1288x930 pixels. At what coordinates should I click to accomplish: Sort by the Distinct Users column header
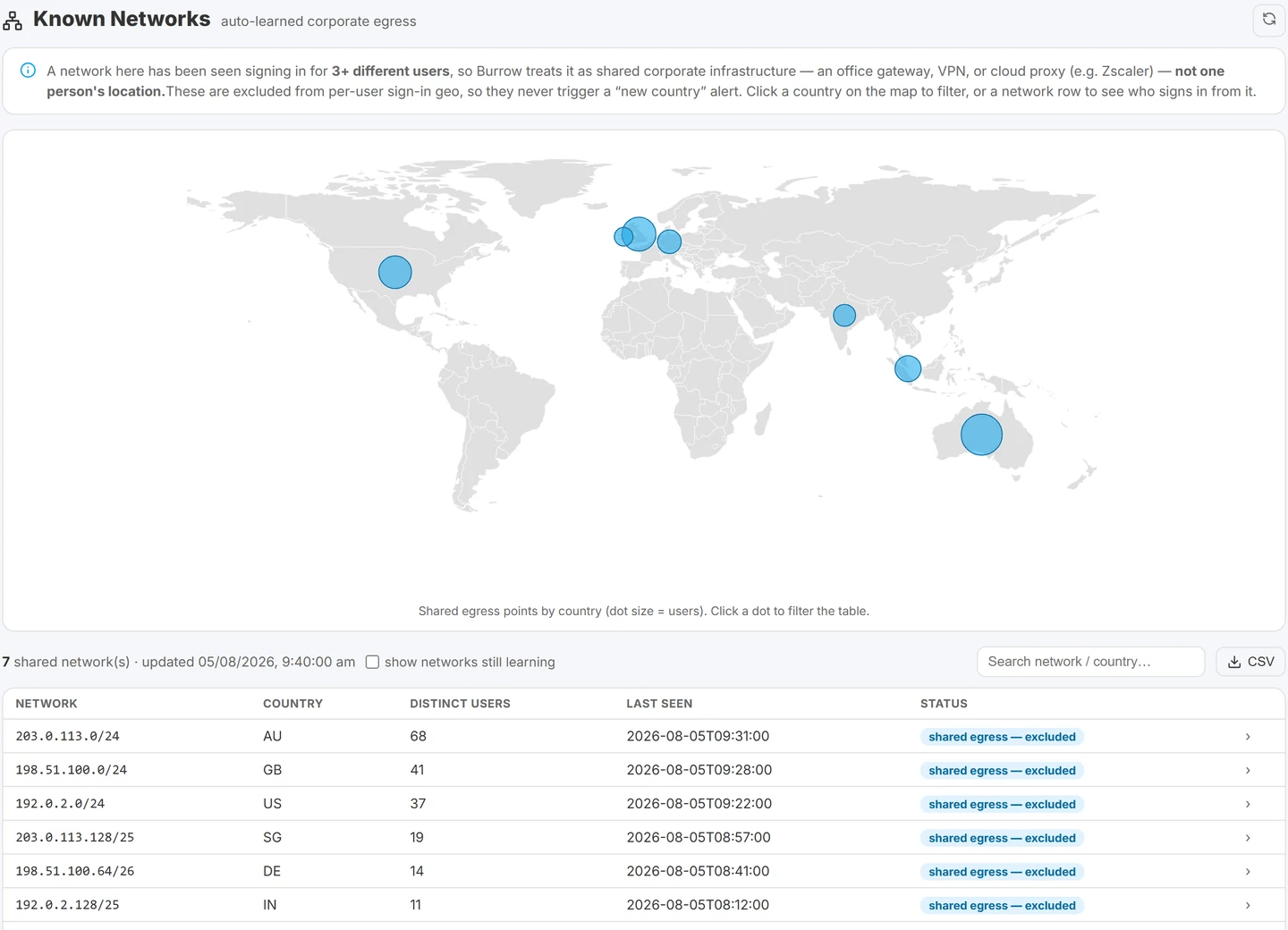click(460, 704)
